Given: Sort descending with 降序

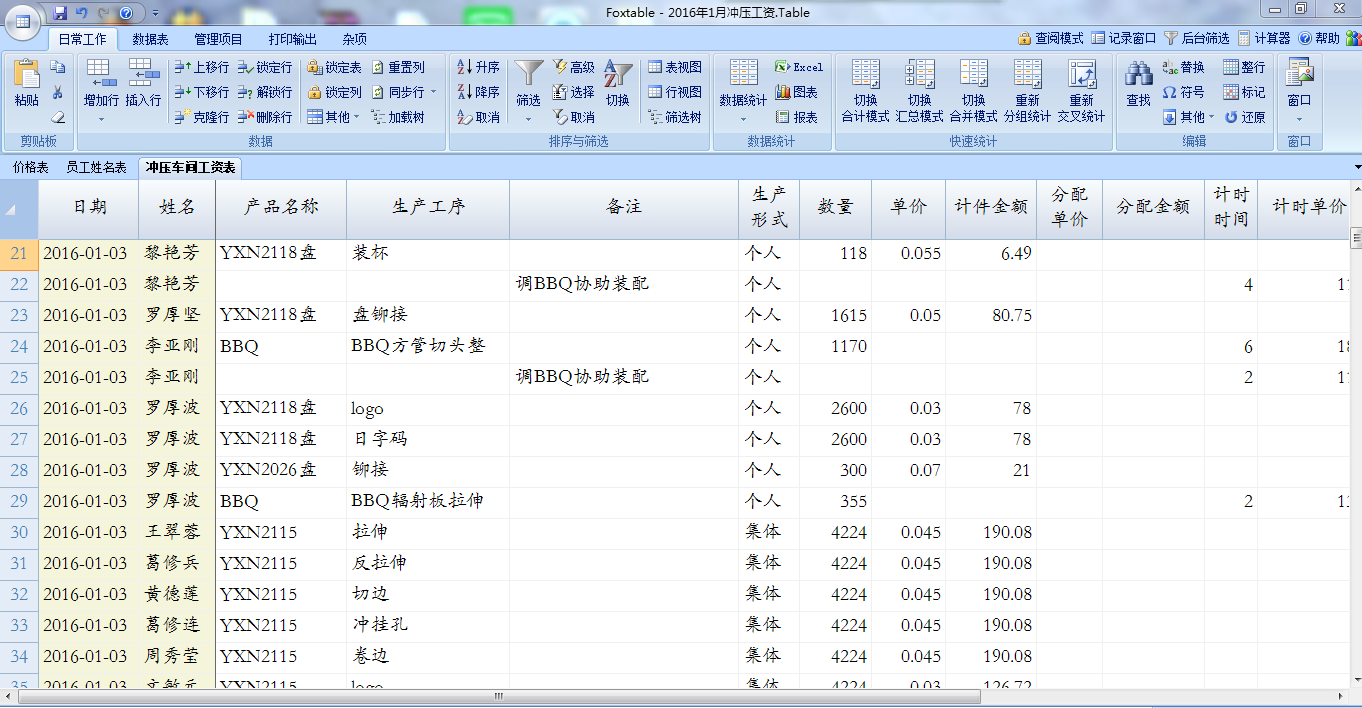Looking at the screenshot, I should click(x=478, y=92).
